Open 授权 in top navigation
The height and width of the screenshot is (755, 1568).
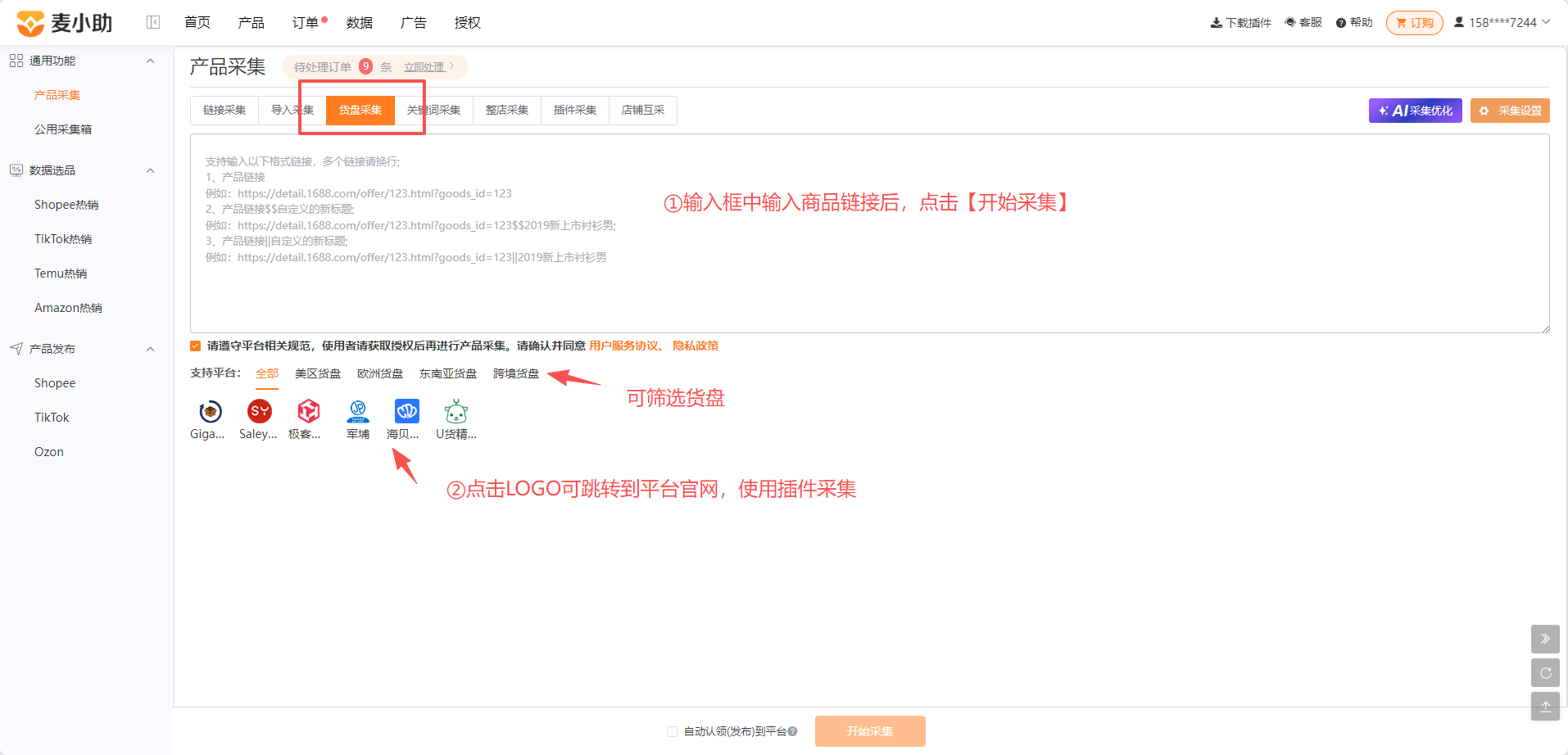pos(468,22)
